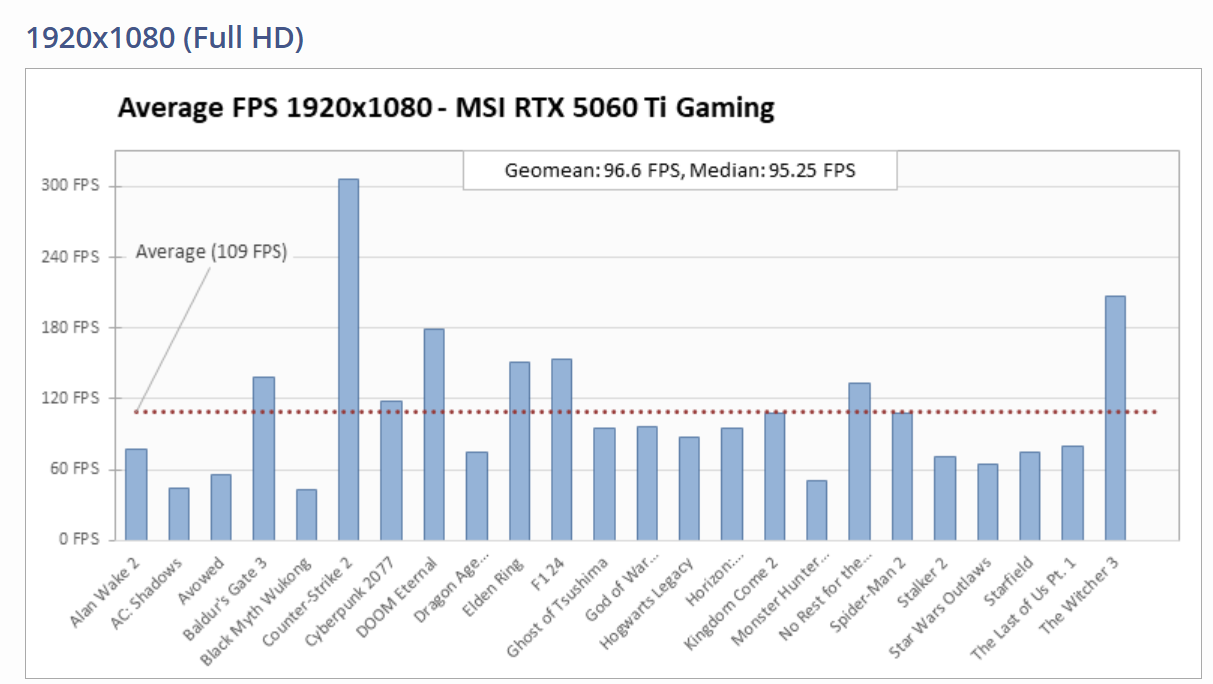The height and width of the screenshot is (684, 1213).
Task: Select the No Rest for the... bar
Action: [859, 462]
